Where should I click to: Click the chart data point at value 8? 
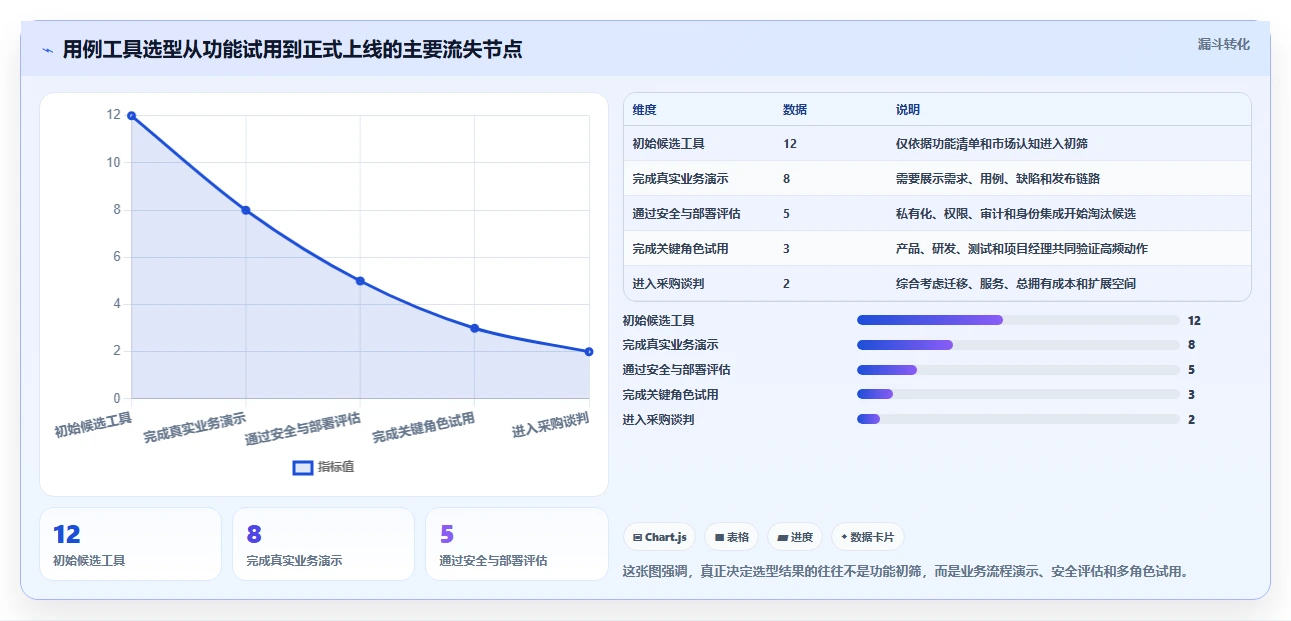246,210
